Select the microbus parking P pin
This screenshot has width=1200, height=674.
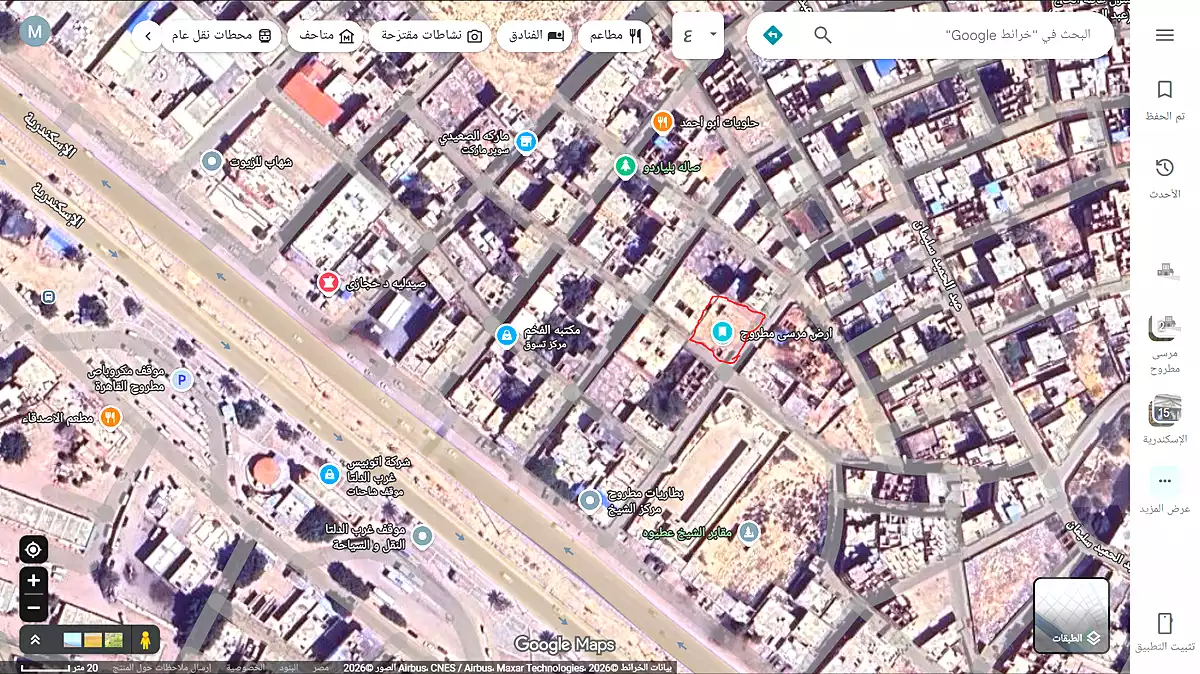(x=182, y=379)
